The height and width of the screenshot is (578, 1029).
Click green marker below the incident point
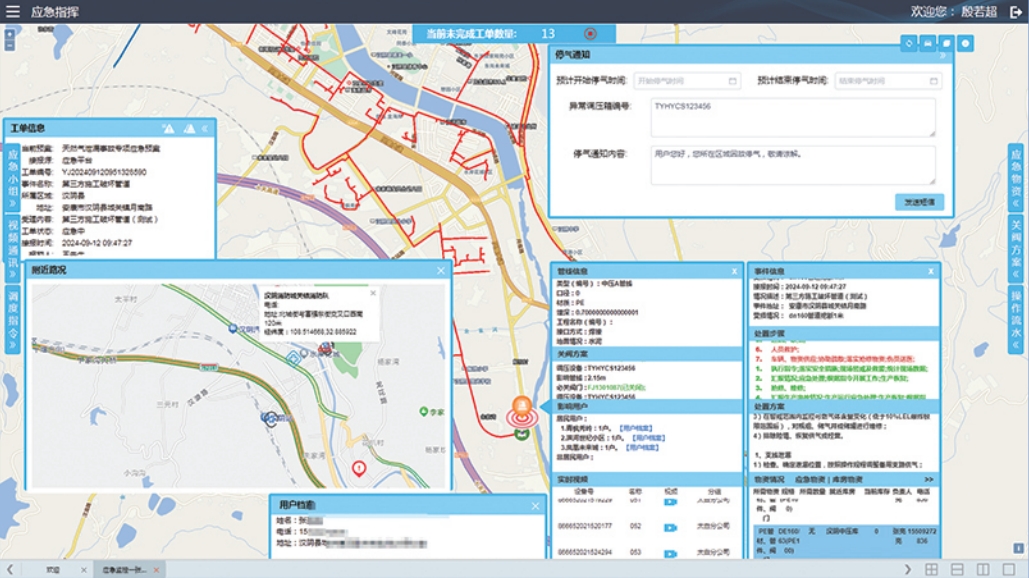522,434
